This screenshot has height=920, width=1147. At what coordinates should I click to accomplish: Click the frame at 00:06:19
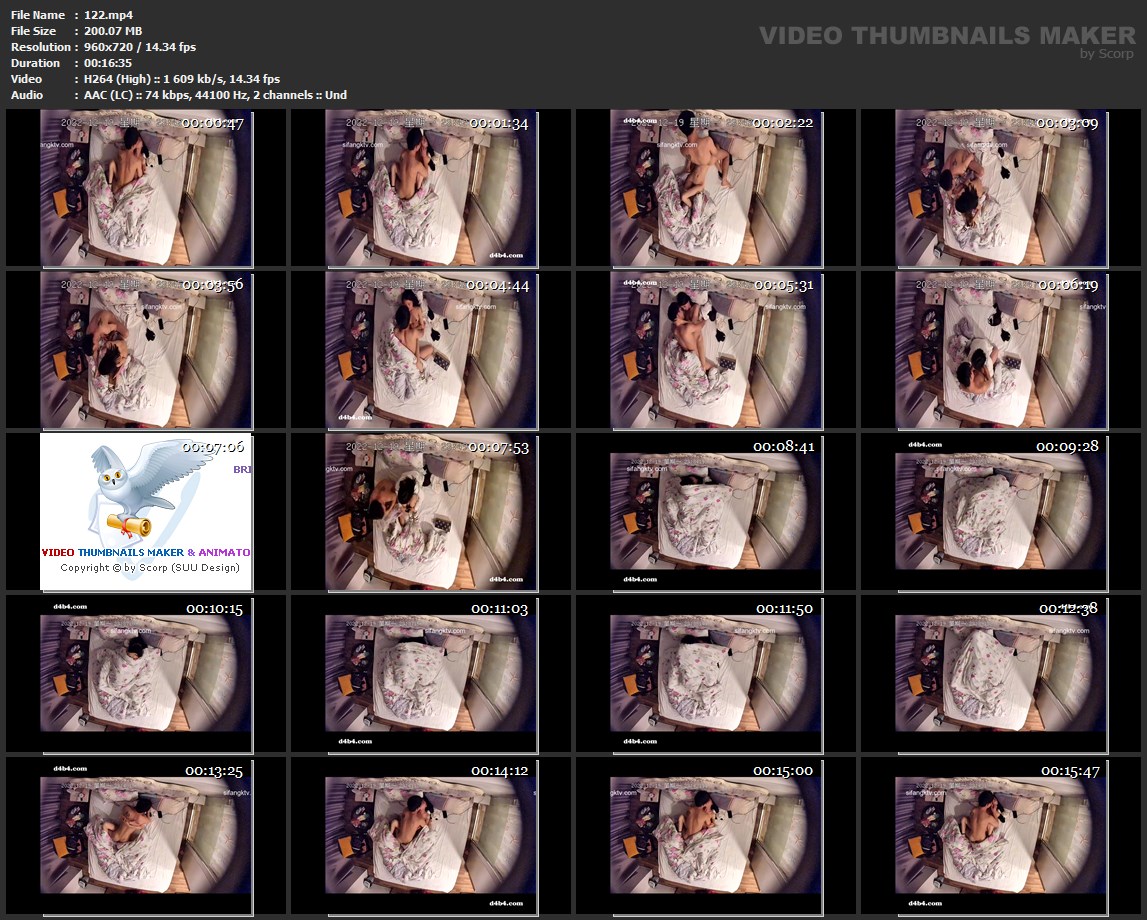click(1001, 350)
